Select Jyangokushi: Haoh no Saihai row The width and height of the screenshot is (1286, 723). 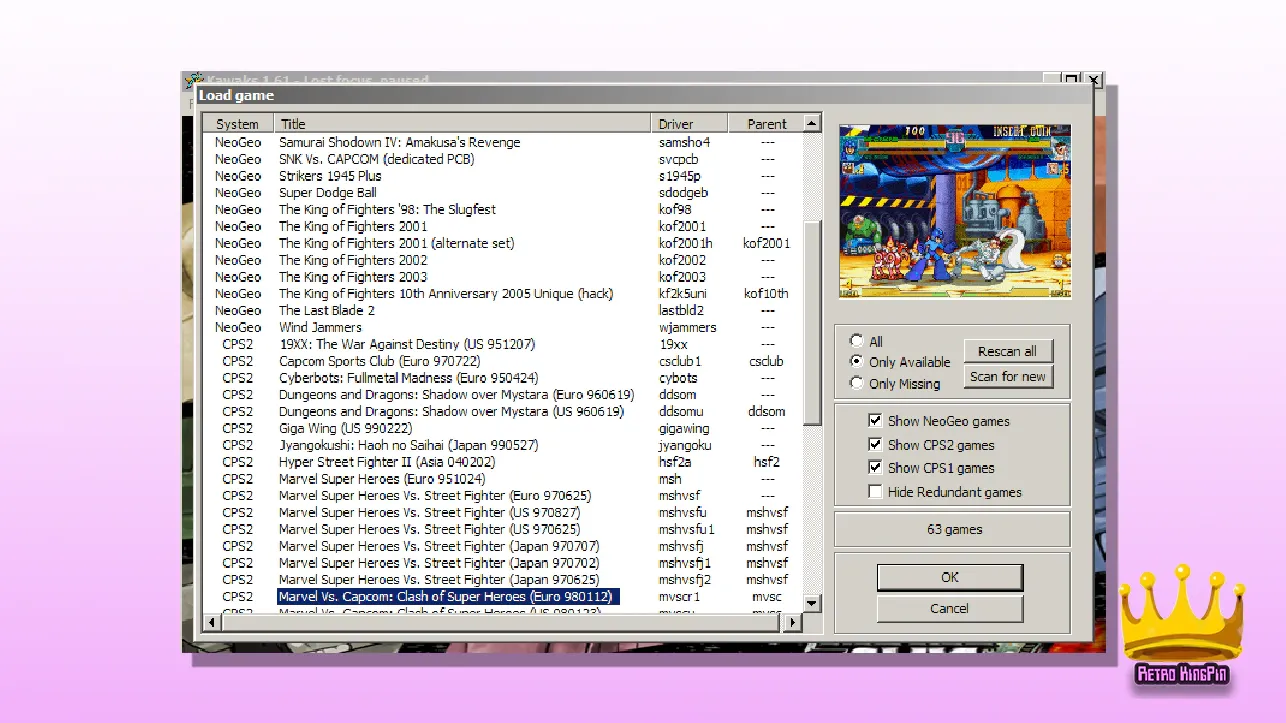click(x=503, y=445)
